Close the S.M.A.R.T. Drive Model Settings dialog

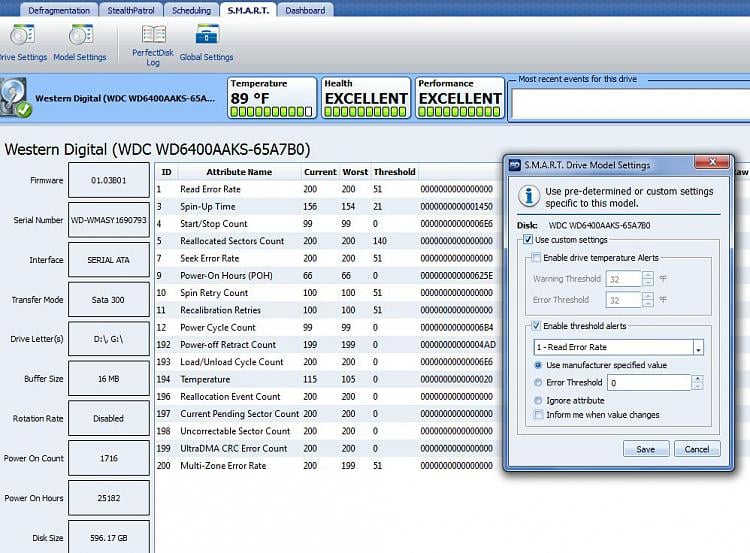[x=712, y=162]
